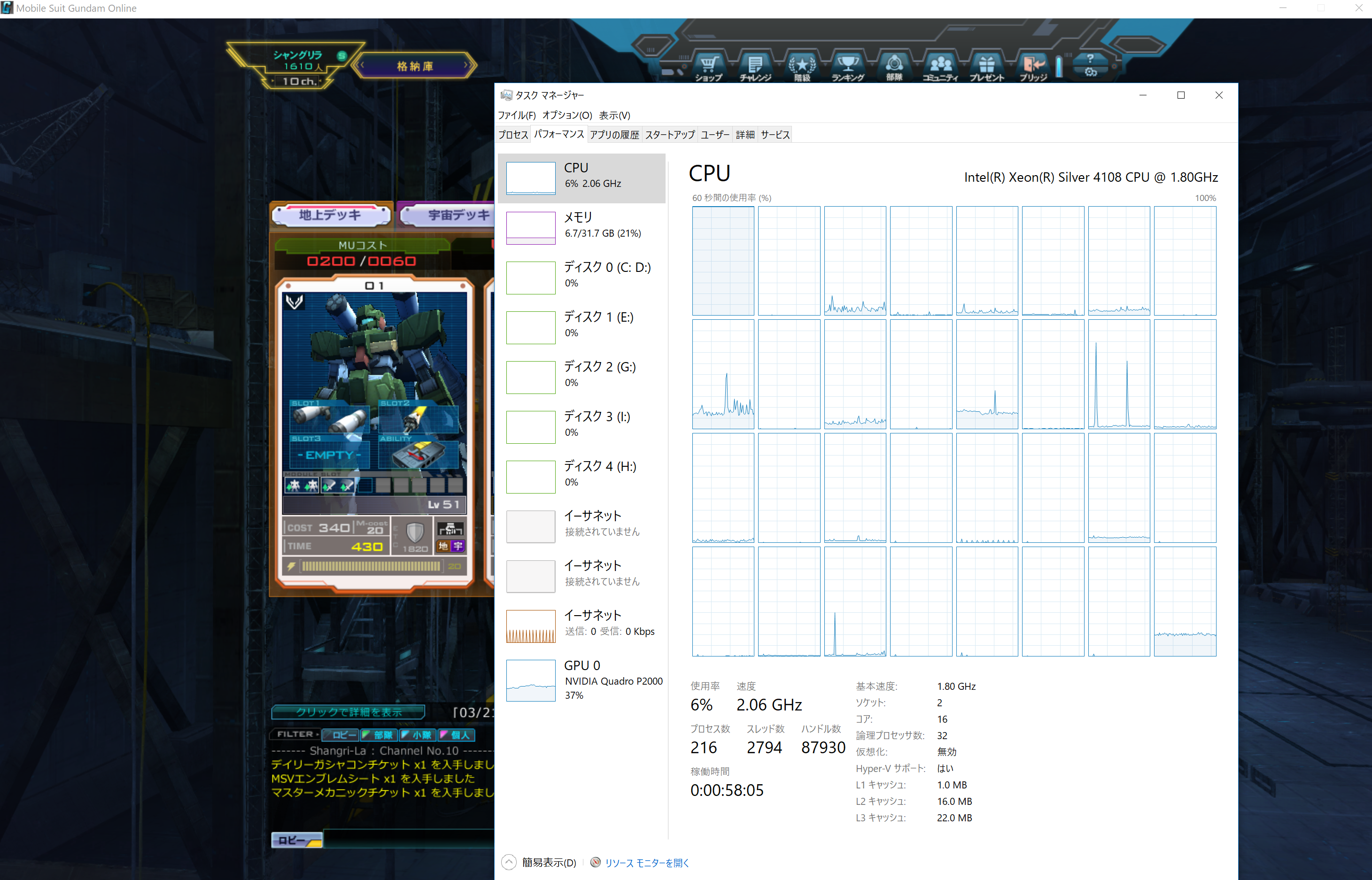Viewport: 1372px width, 880px height.
Task: Toggle the 個人 chat filter
Action: [x=456, y=735]
